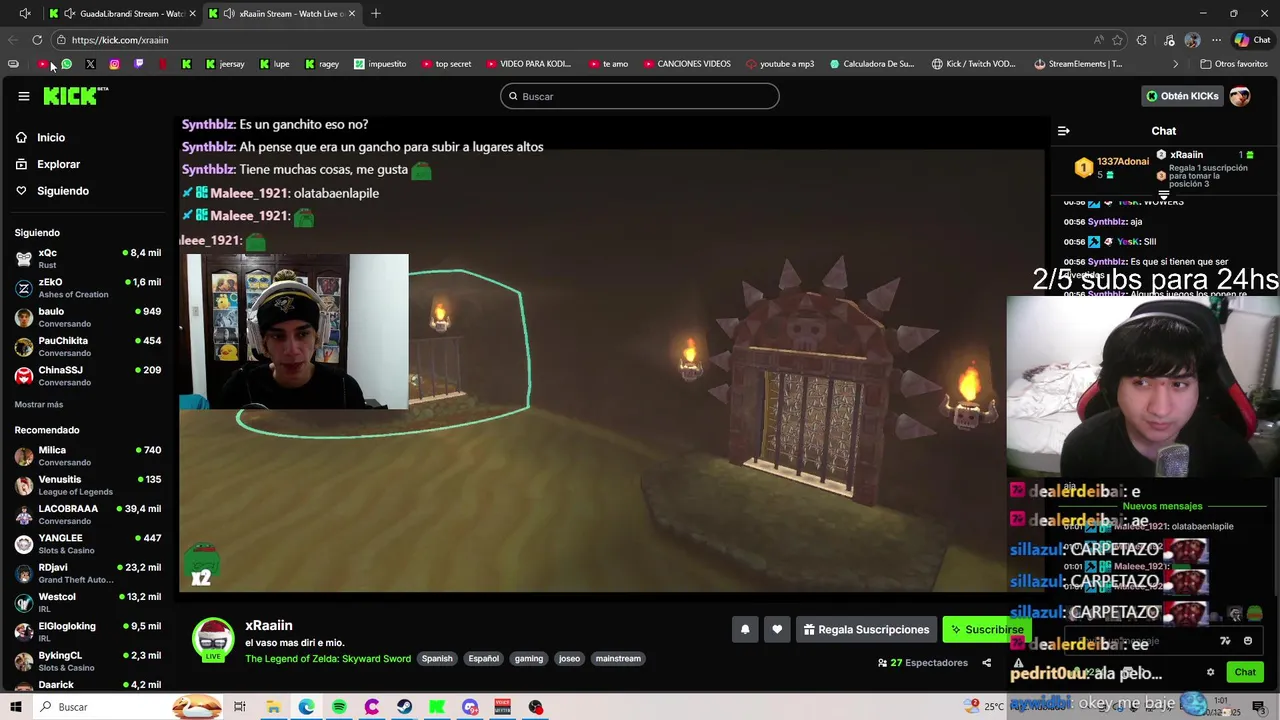Click the gaming tag
The image size is (1280, 720).
pyautogui.click(x=529, y=659)
